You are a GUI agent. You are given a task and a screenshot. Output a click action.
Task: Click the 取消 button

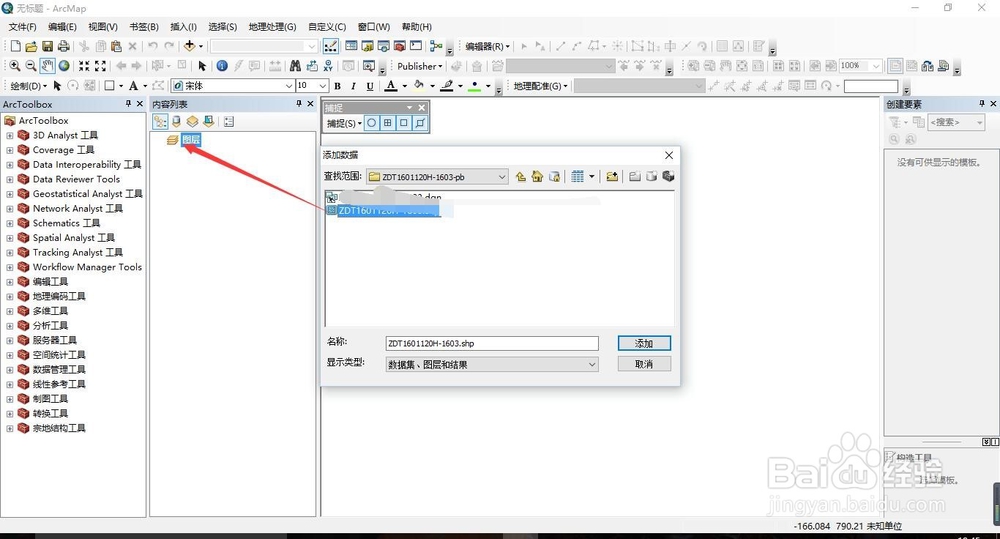tap(644, 364)
